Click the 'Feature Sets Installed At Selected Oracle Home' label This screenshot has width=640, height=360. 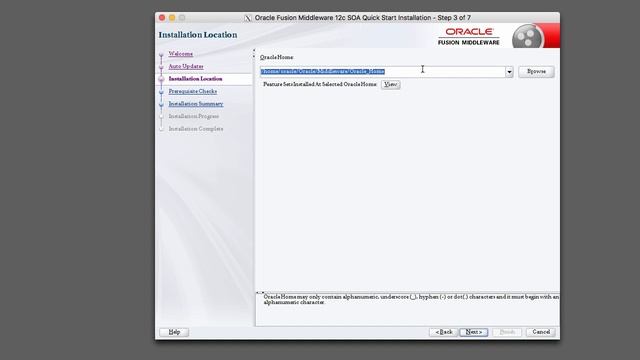320,84
